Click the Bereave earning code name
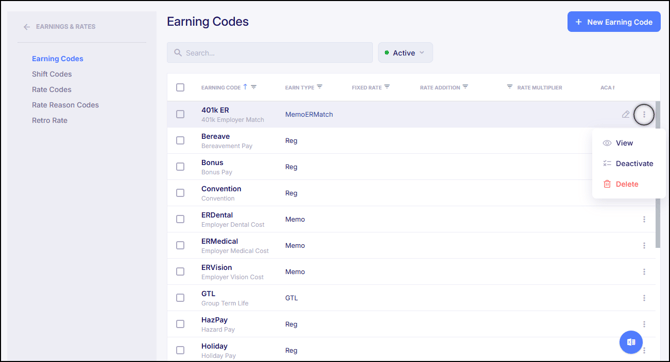Image resolution: width=670 pixels, height=362 pixels. [x=215, y=136]
